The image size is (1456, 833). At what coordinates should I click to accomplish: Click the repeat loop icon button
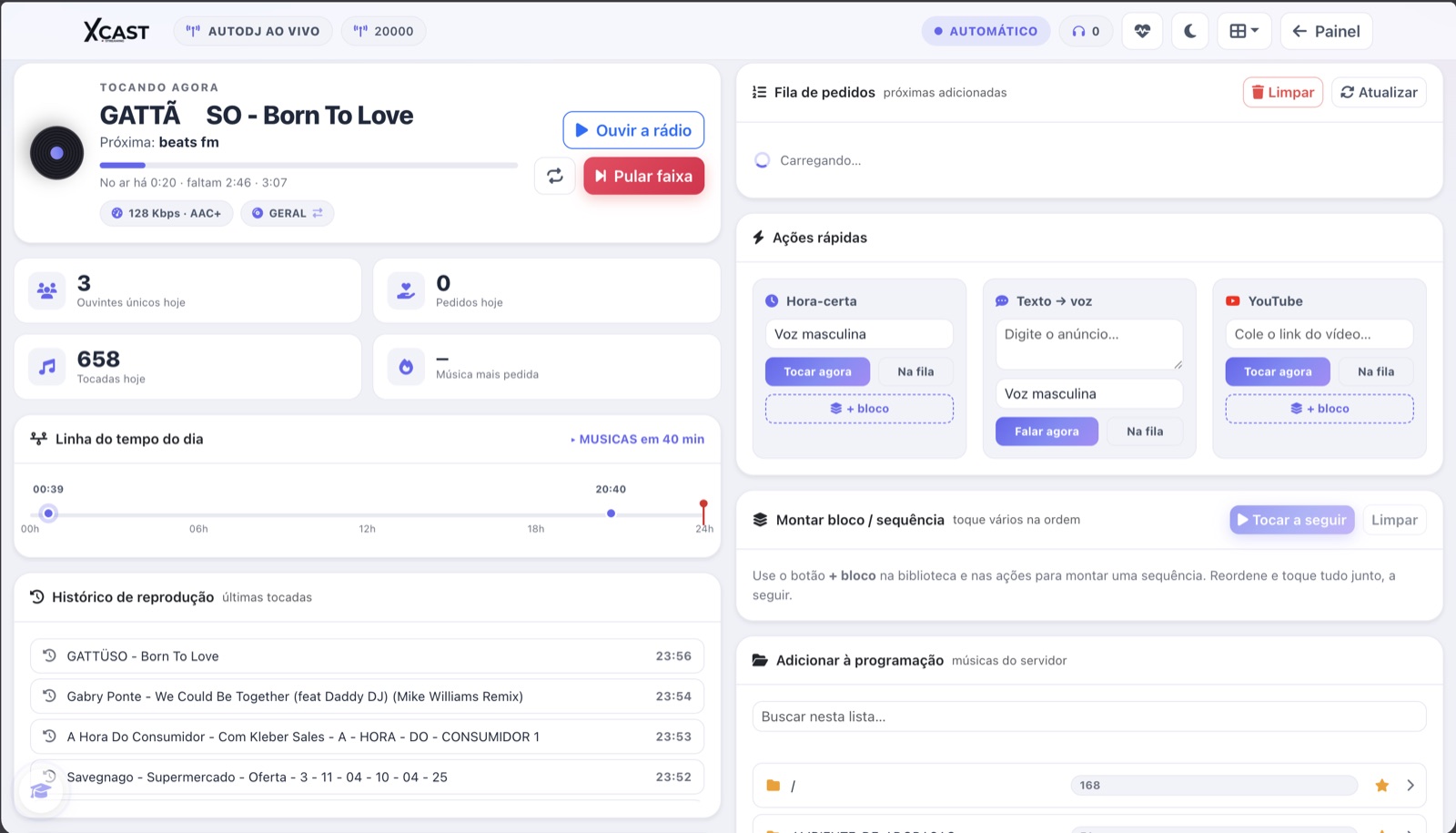tap(555, 176)
